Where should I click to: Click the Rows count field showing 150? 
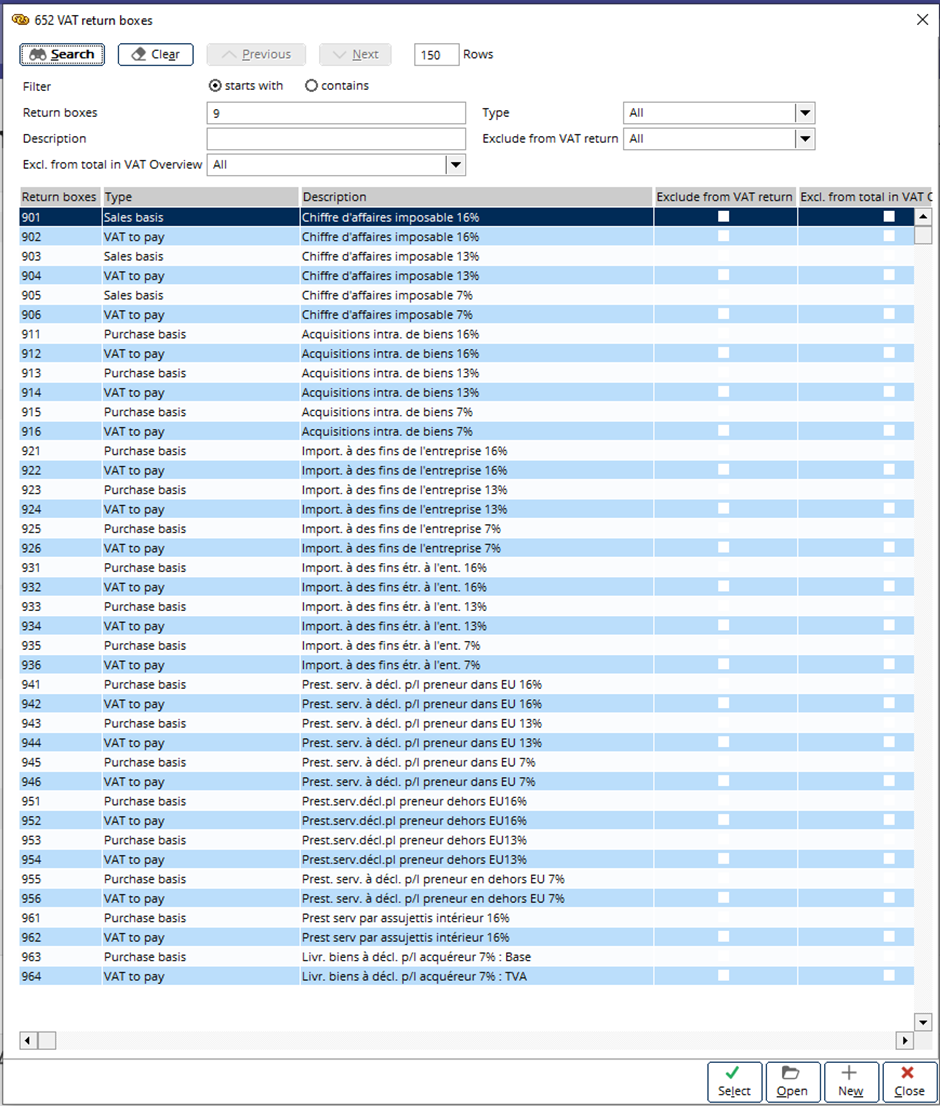click(x=437, y=54)
